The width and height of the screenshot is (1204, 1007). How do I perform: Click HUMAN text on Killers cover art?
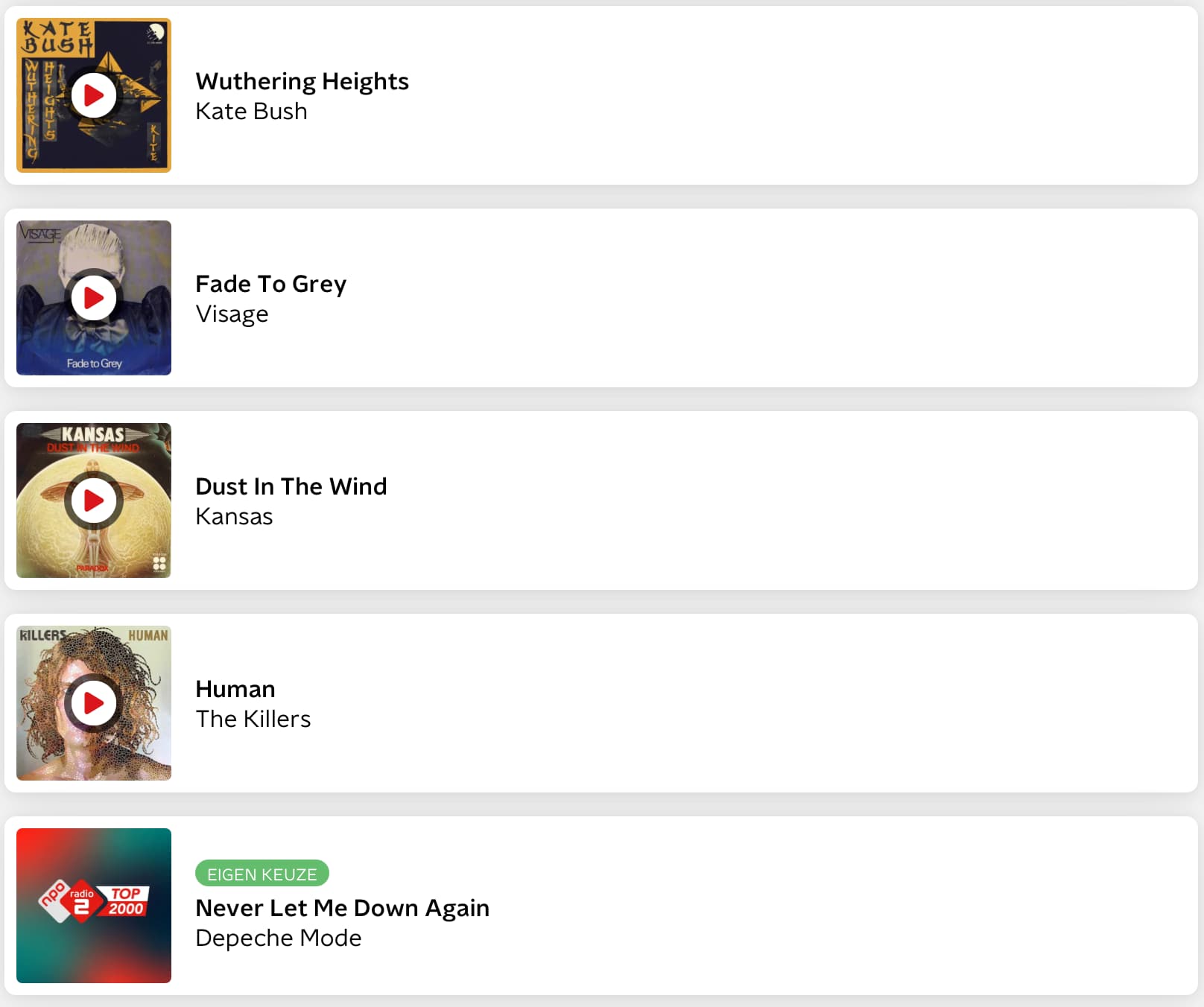[148, 635]
